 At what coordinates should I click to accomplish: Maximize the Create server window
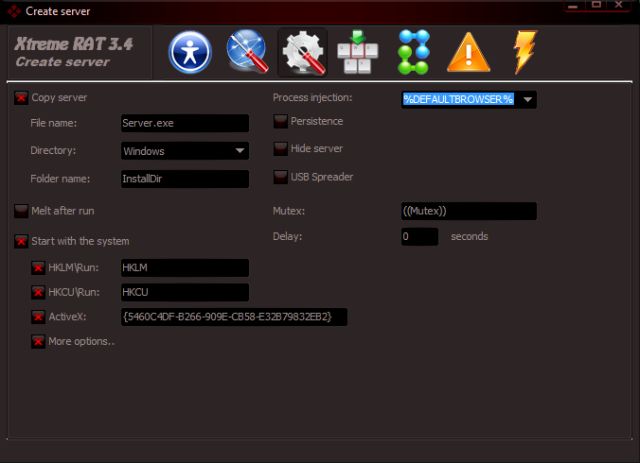click(x=596, y=5)
